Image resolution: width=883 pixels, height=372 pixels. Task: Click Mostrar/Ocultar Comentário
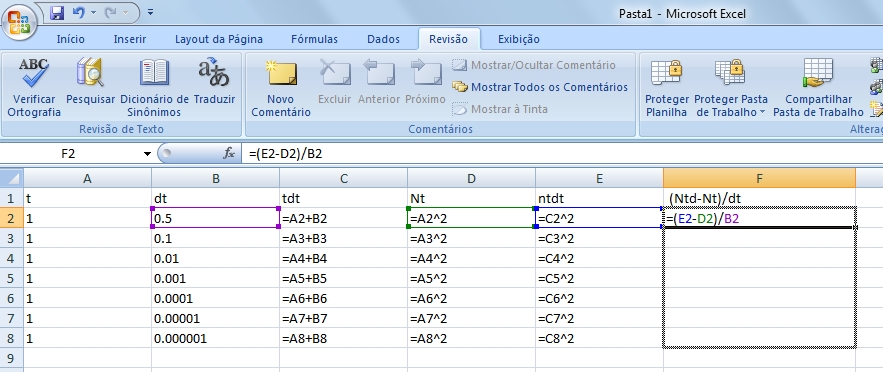pos(534,65)
